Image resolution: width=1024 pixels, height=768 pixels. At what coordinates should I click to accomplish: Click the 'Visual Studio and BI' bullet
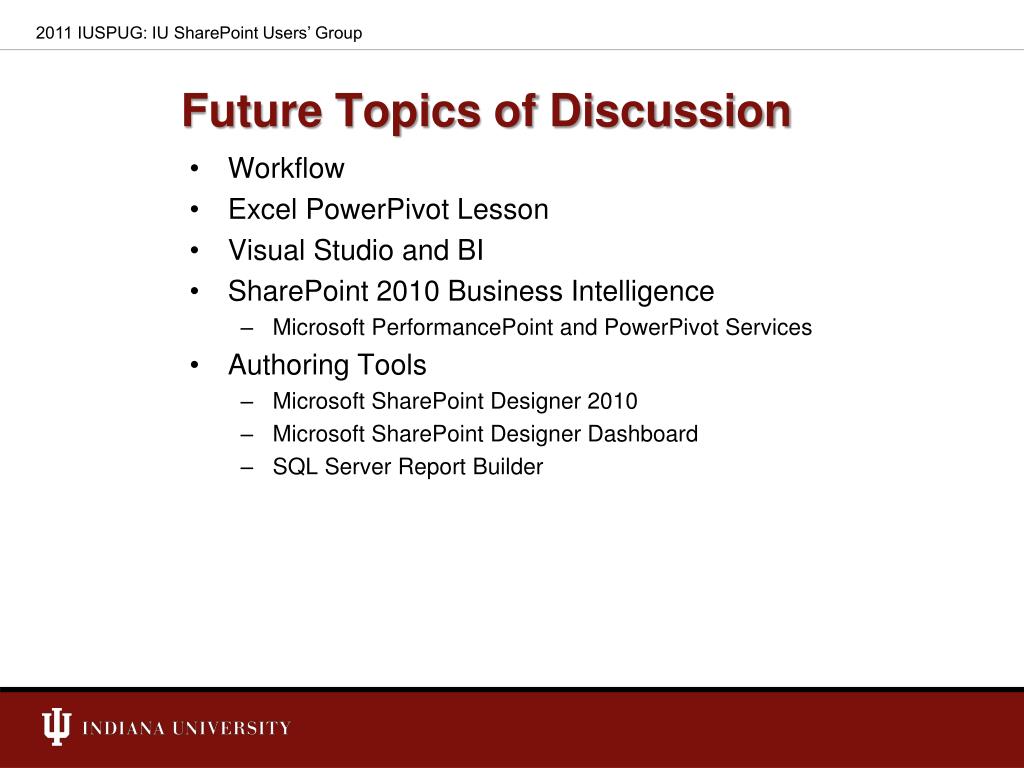click(356, 251)
